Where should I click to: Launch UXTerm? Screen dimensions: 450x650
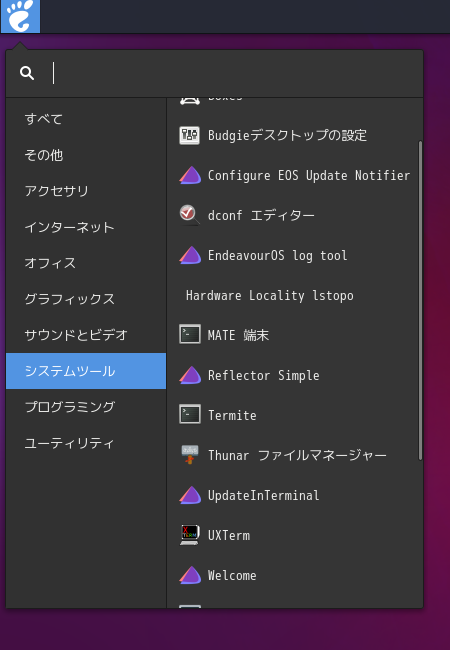295,536
